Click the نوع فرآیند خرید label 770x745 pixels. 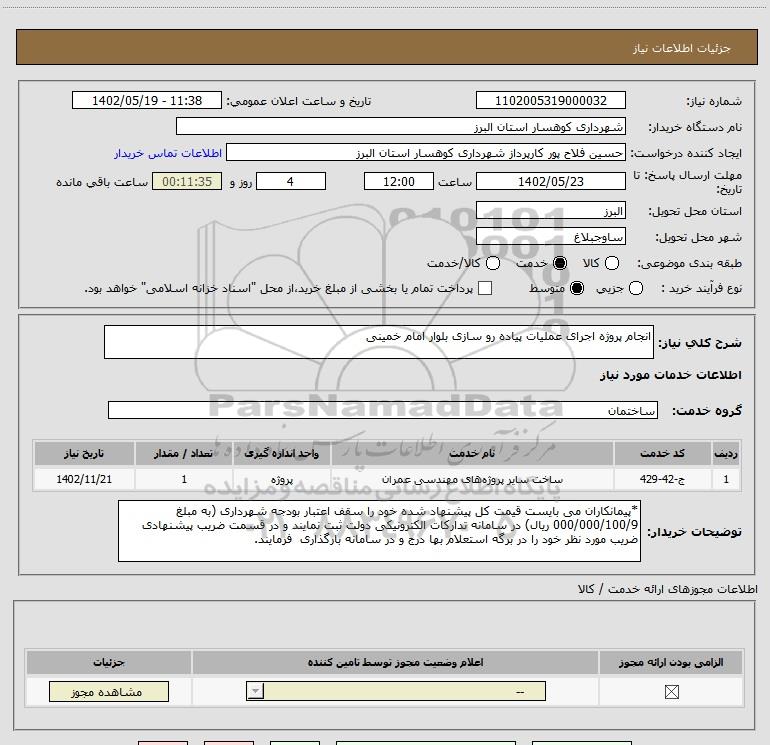tap(701, 288)
